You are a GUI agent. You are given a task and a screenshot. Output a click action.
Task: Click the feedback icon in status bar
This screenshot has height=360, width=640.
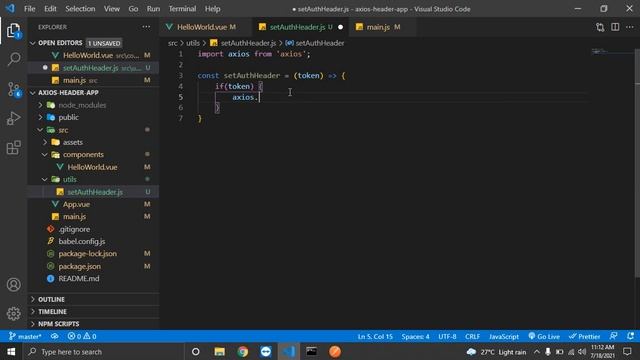tap(613, 336)
